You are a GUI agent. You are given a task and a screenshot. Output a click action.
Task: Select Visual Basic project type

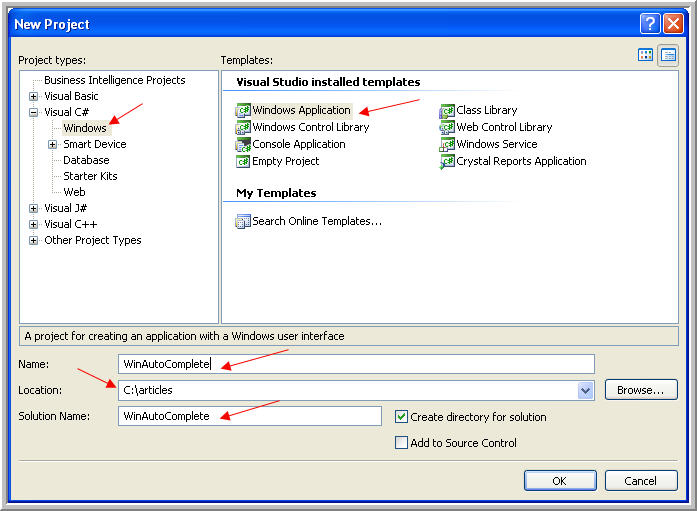[71, 96]
